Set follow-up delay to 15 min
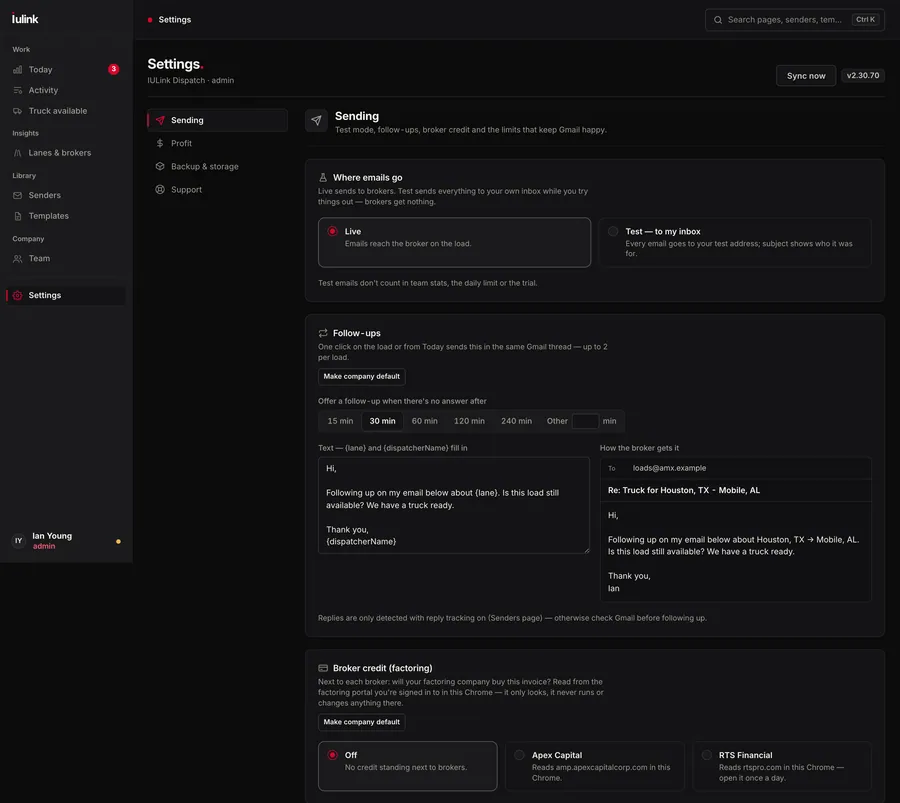The width and height of the screenshot is (900, 803). 340,421
